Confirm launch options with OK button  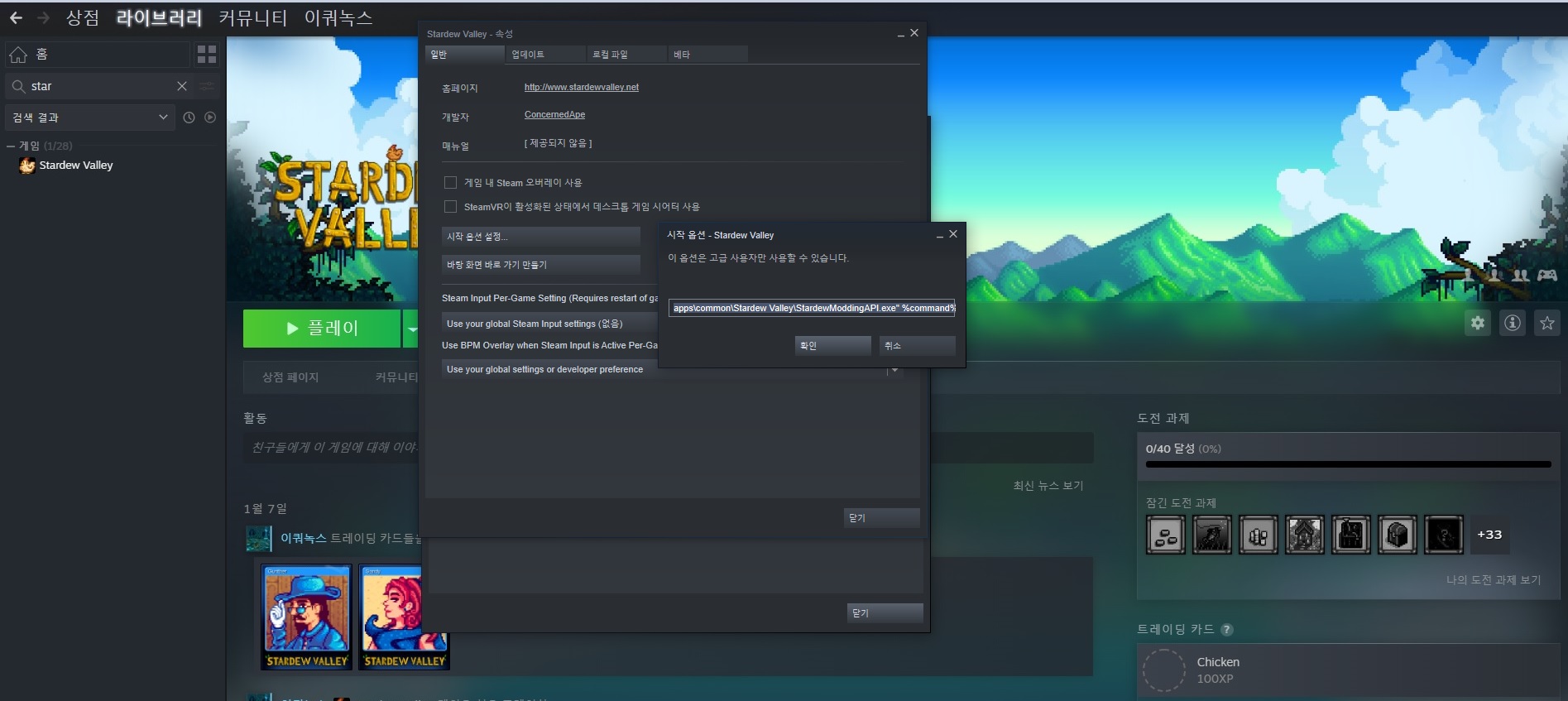pos(832,345)
